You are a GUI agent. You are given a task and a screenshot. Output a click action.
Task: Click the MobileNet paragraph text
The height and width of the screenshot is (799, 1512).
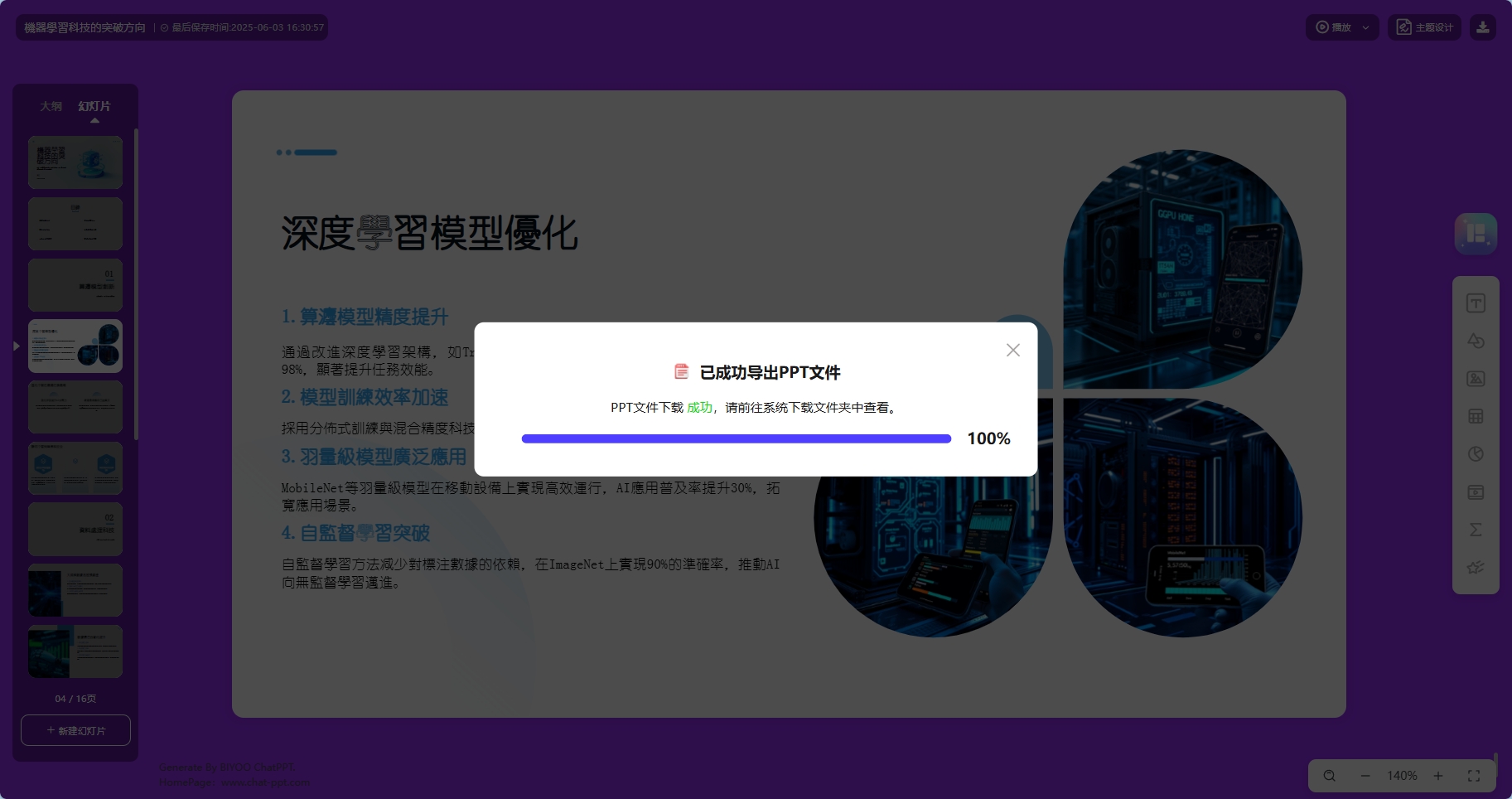[x=530, y=496]
